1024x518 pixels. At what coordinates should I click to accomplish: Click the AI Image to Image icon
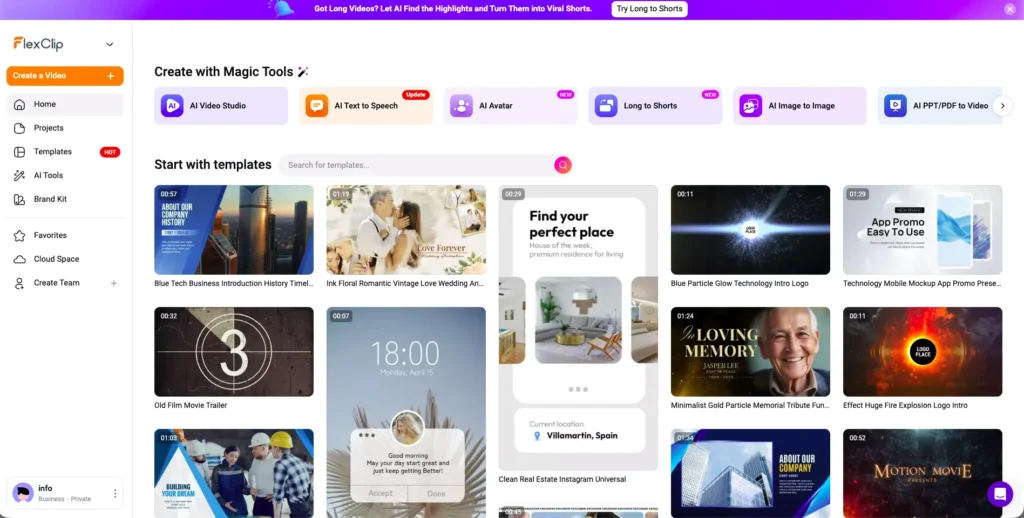pos(750,106)
